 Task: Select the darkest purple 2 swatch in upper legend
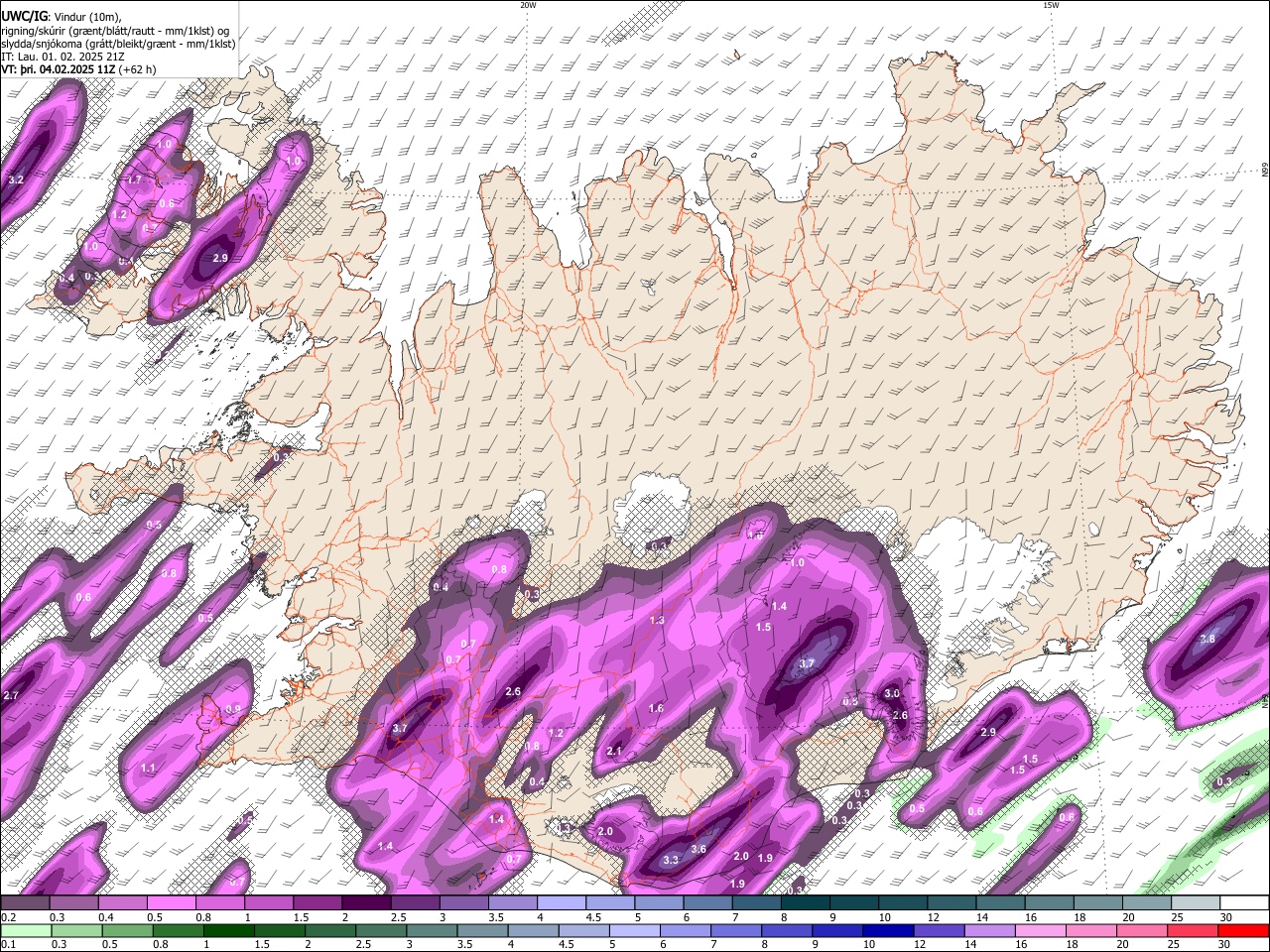tap(365, 903)
